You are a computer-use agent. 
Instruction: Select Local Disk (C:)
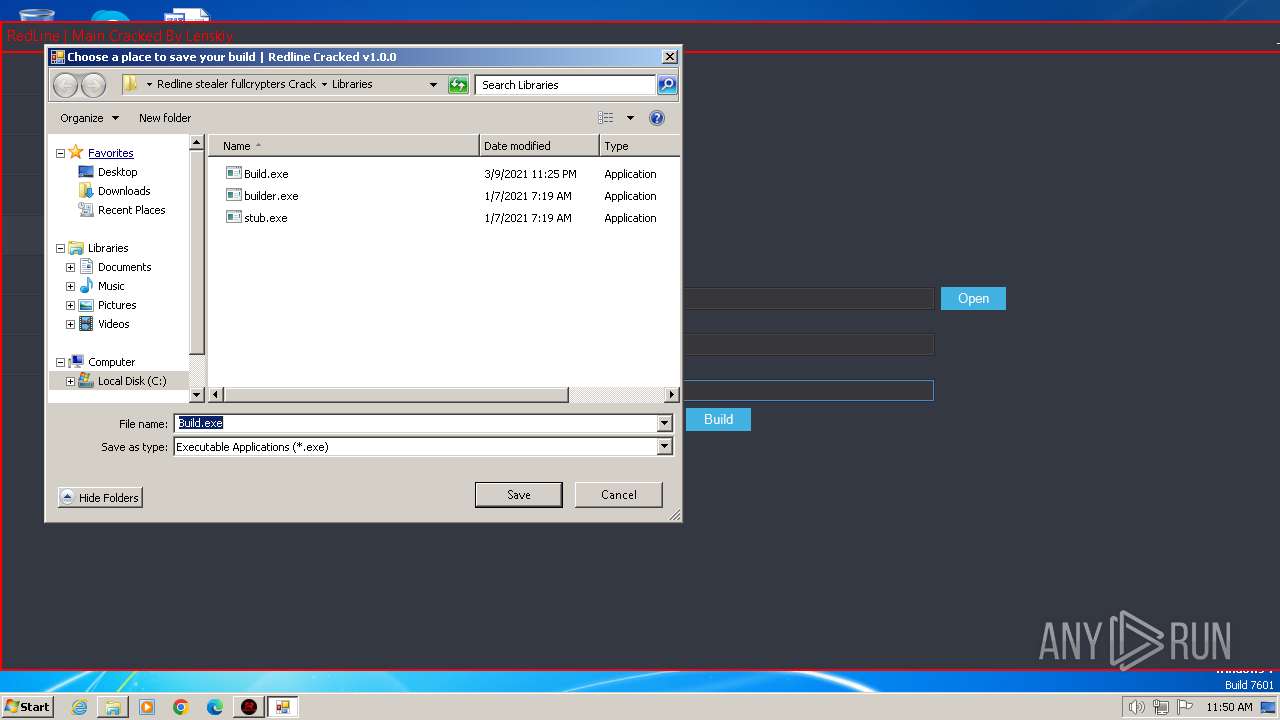[132, 381]
